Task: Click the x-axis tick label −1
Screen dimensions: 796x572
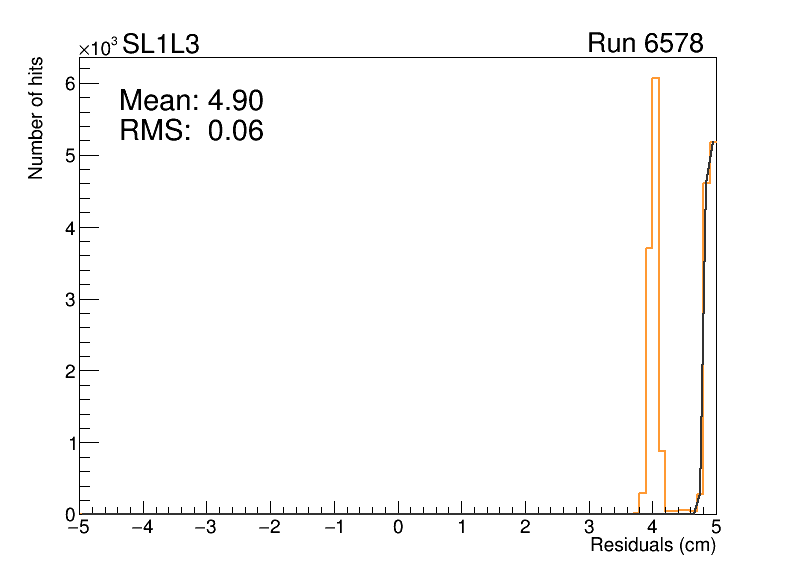Action: click(x=332, y=527)
